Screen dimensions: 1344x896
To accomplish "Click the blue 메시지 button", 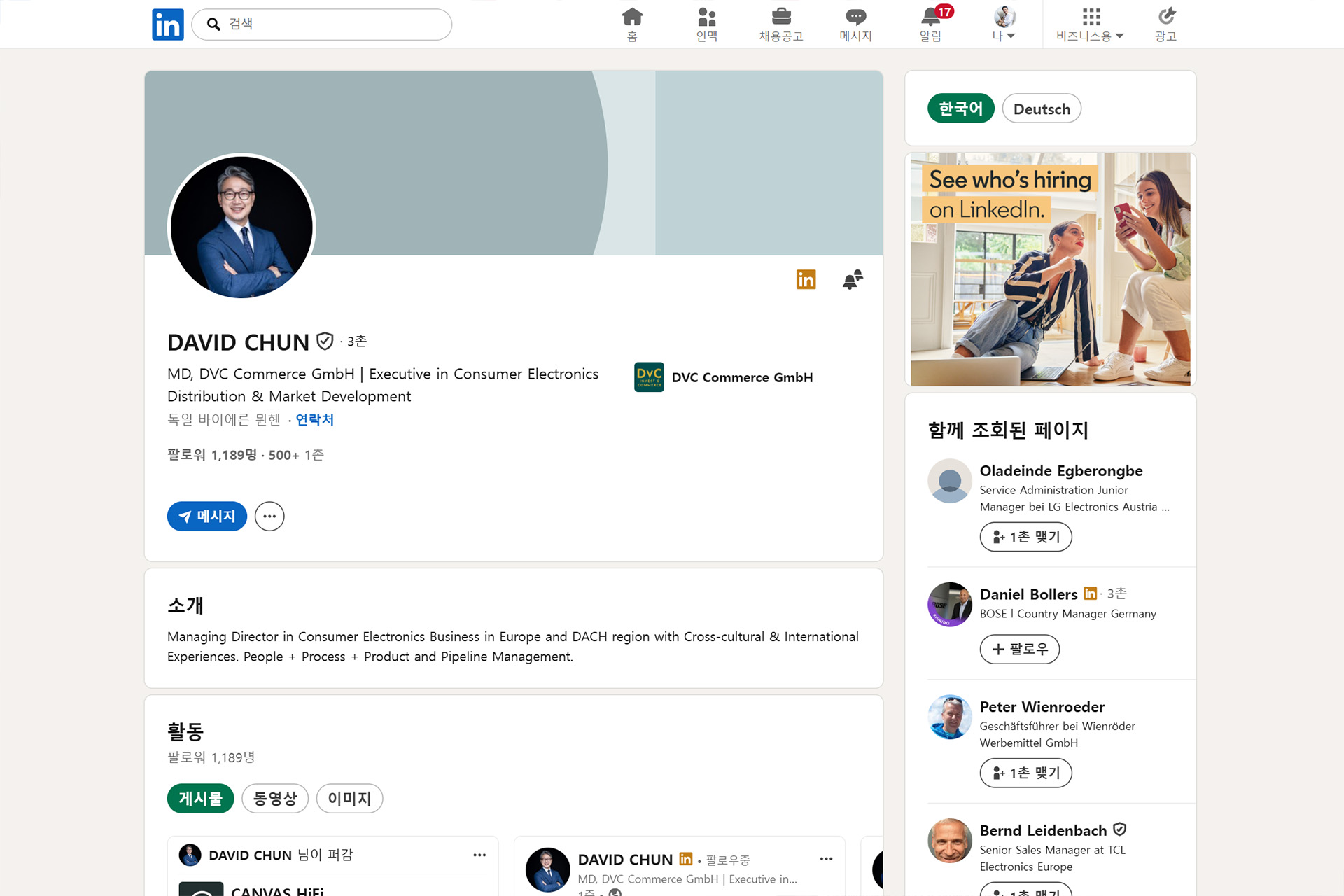I will point(207,517).
